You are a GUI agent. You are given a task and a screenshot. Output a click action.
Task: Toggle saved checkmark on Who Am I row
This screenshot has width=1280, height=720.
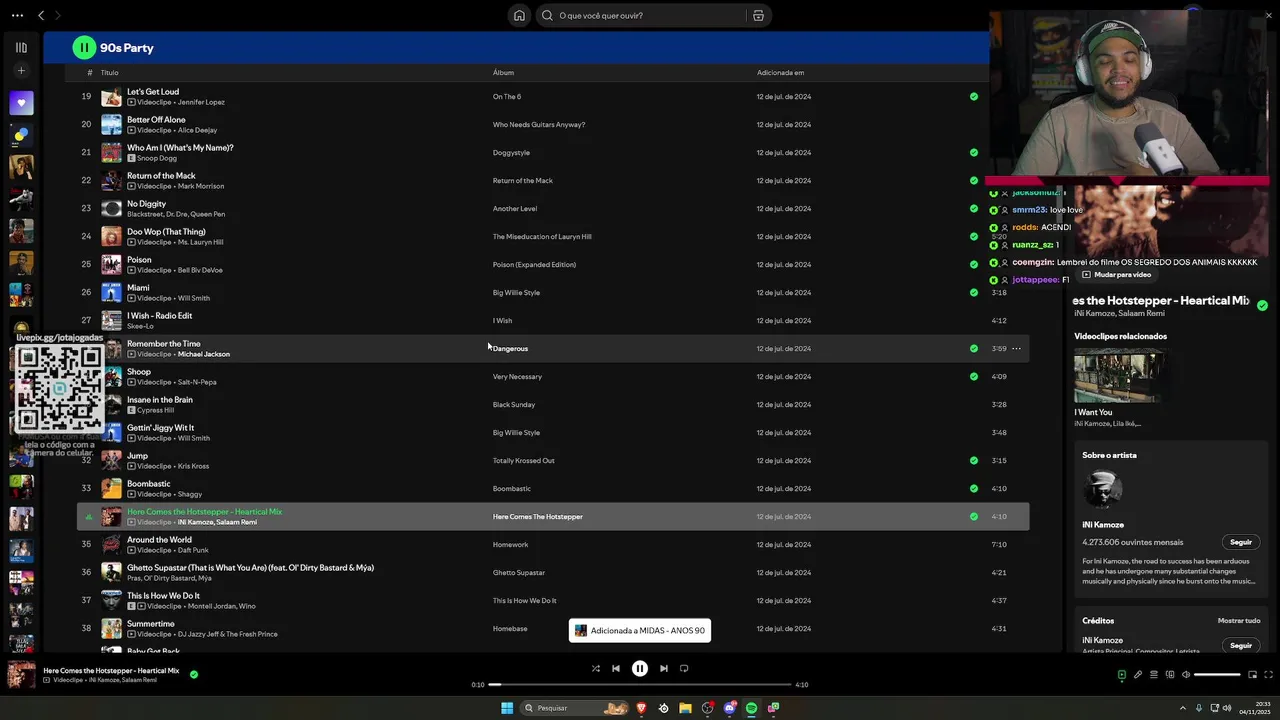[x=974, y=153]
